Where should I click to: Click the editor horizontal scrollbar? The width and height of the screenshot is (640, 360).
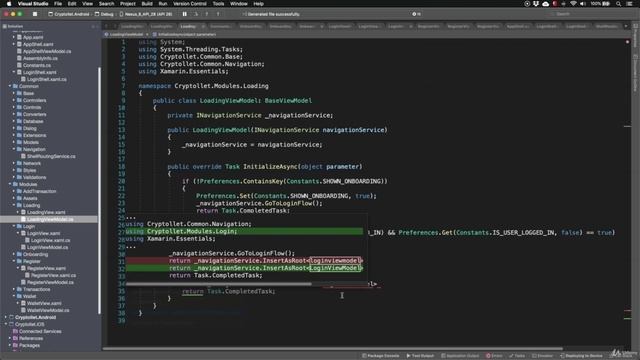[333, 349]
